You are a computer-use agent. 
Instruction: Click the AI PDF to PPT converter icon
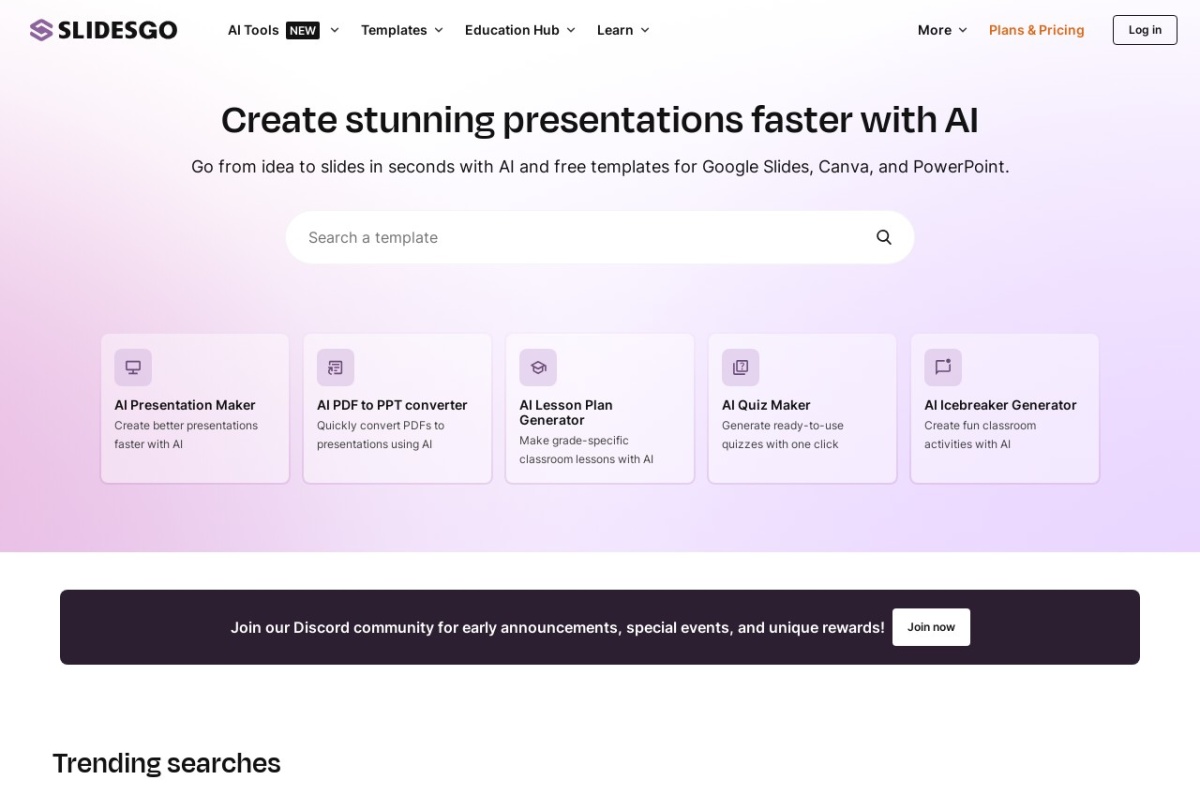tap(335, 367)
